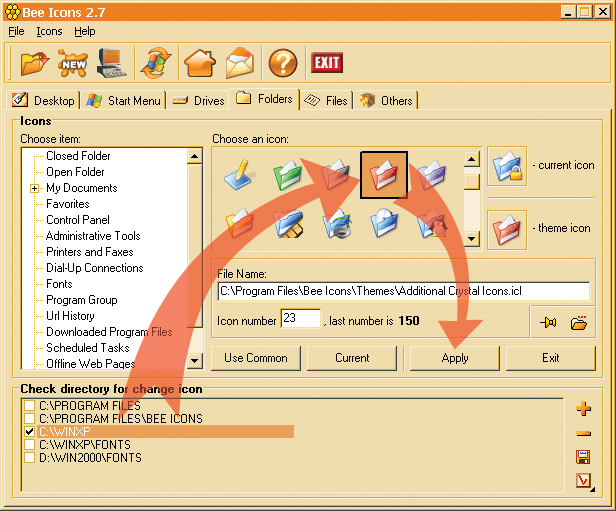Viewport: 616px width, 511px height.
Task: Select the Folders tab
Action: [264, 99]
